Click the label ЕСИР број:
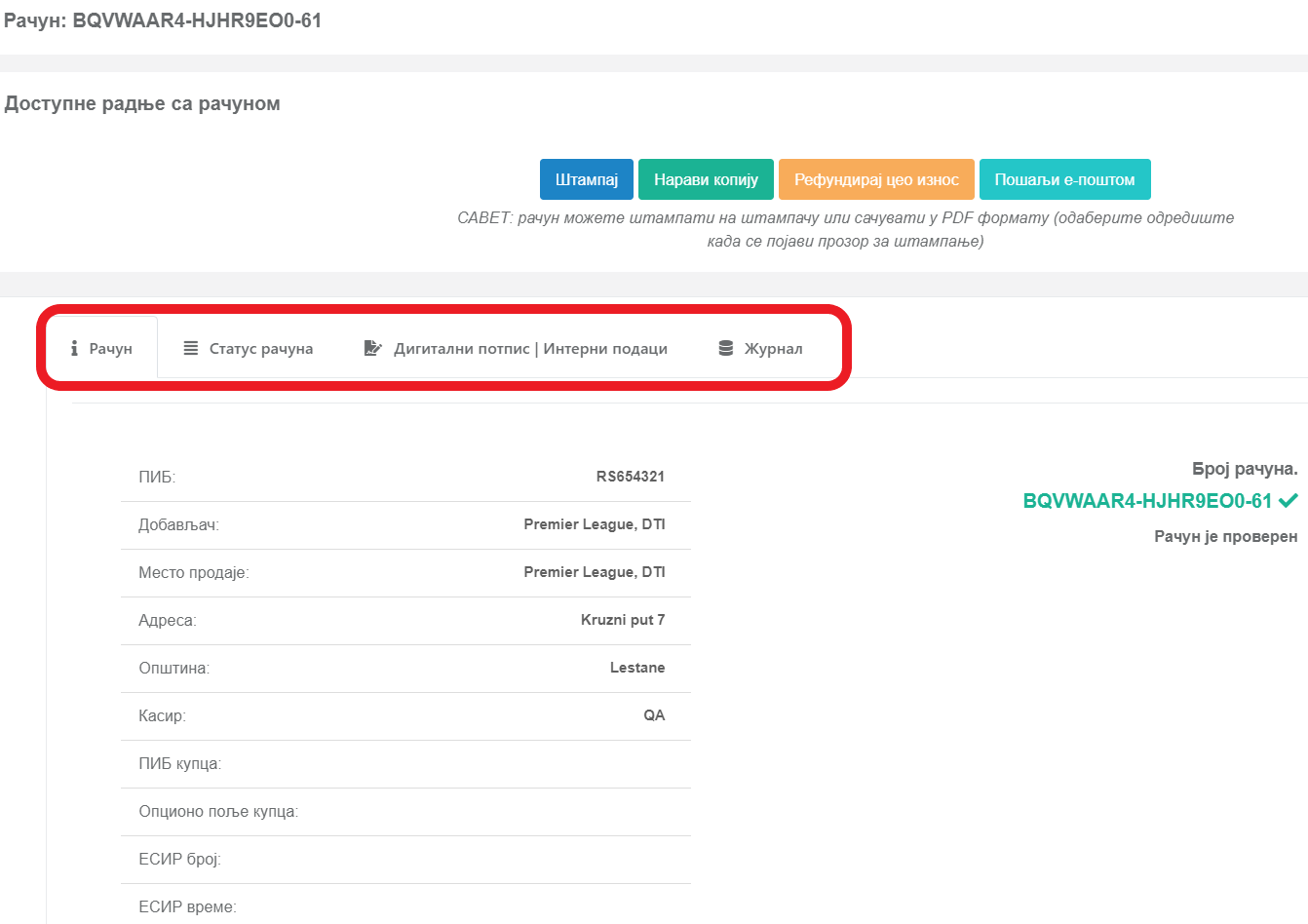The image size is (1308, 924). [180, 860]
